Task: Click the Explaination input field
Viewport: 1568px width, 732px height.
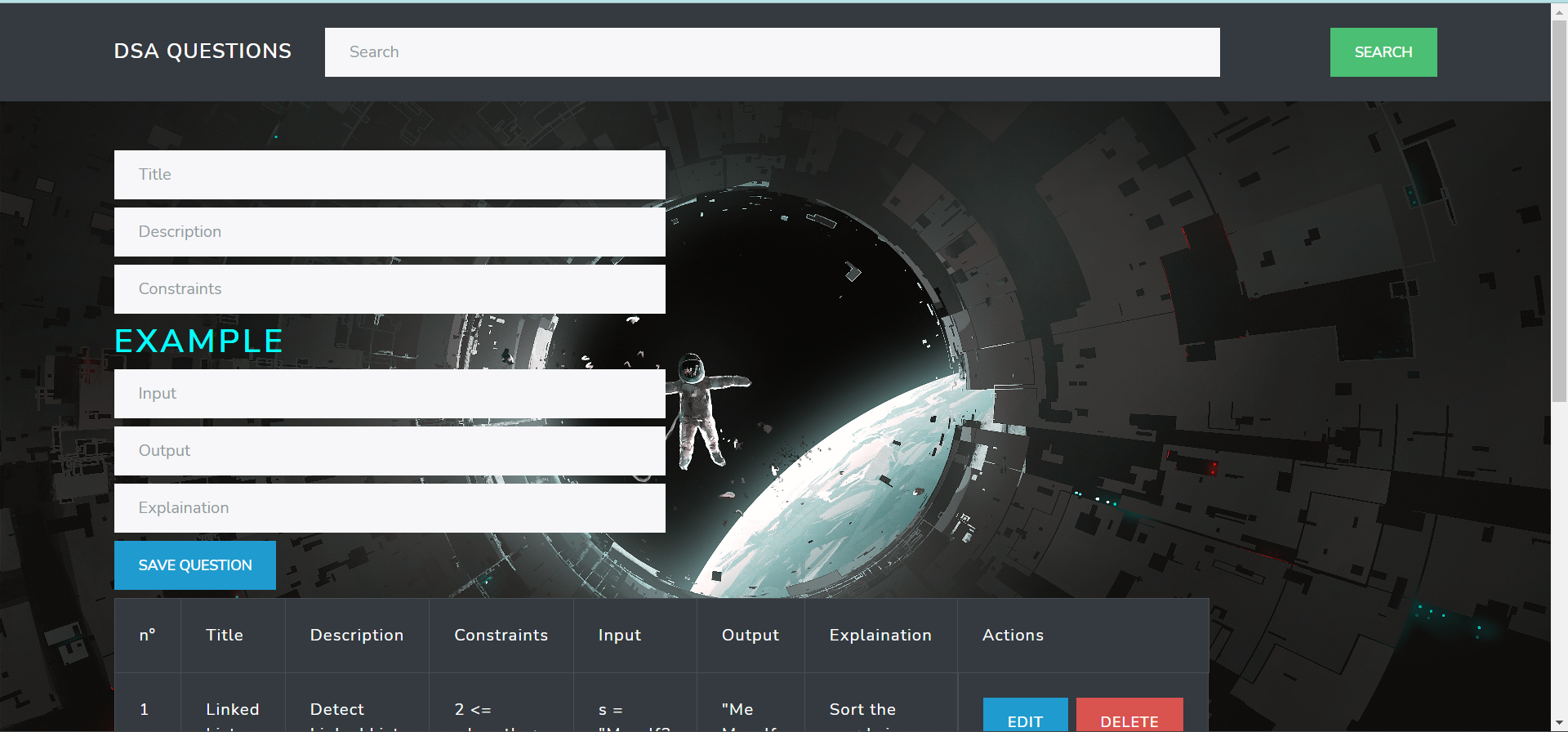Action: click(x=390, y=508)
